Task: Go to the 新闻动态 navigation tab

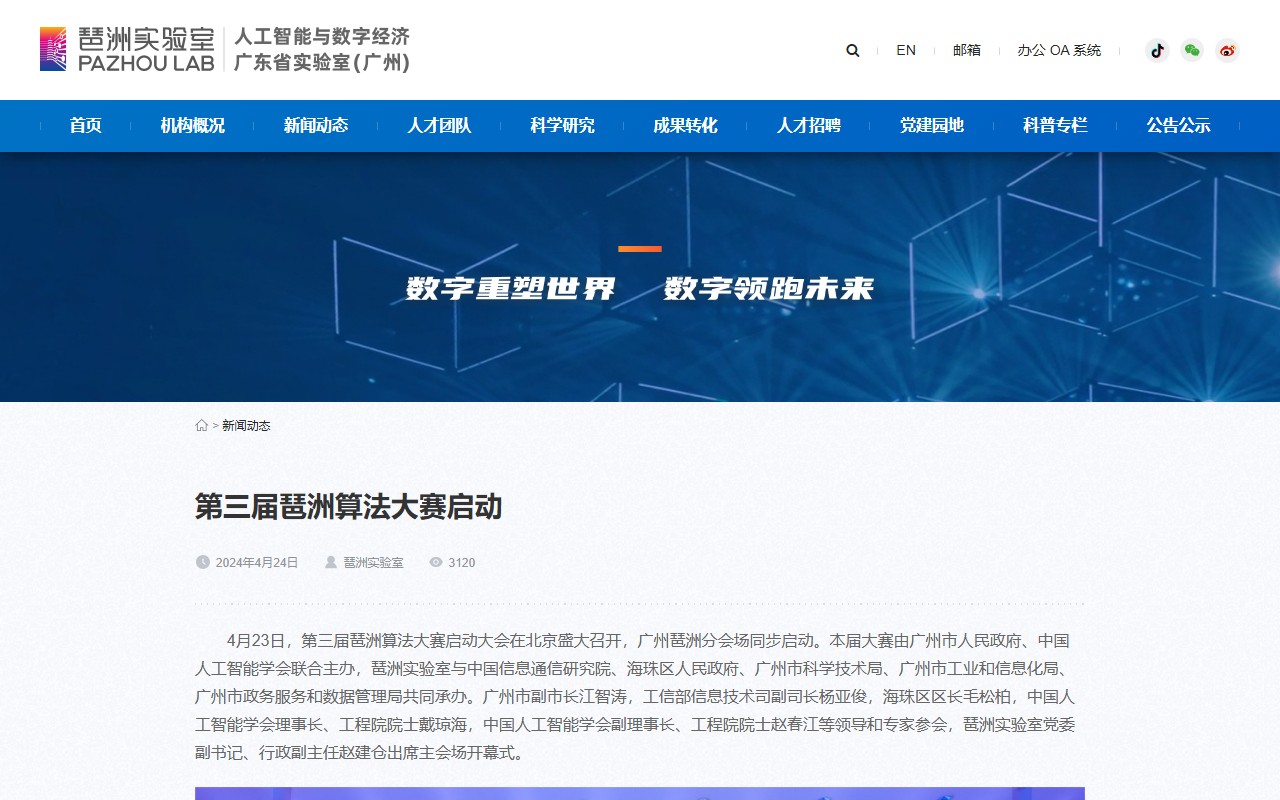Action: 317,125
